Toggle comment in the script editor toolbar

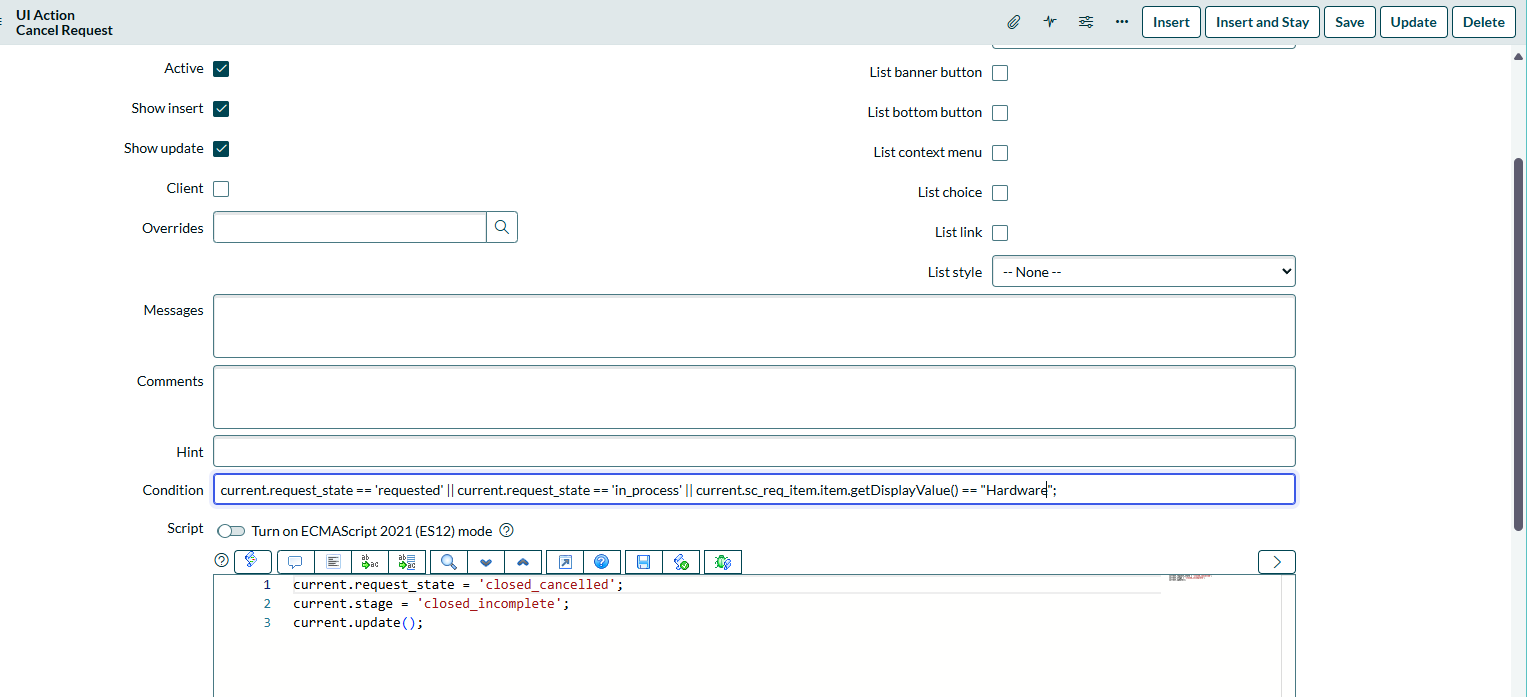pyautogui.click(x=295, y=562)
